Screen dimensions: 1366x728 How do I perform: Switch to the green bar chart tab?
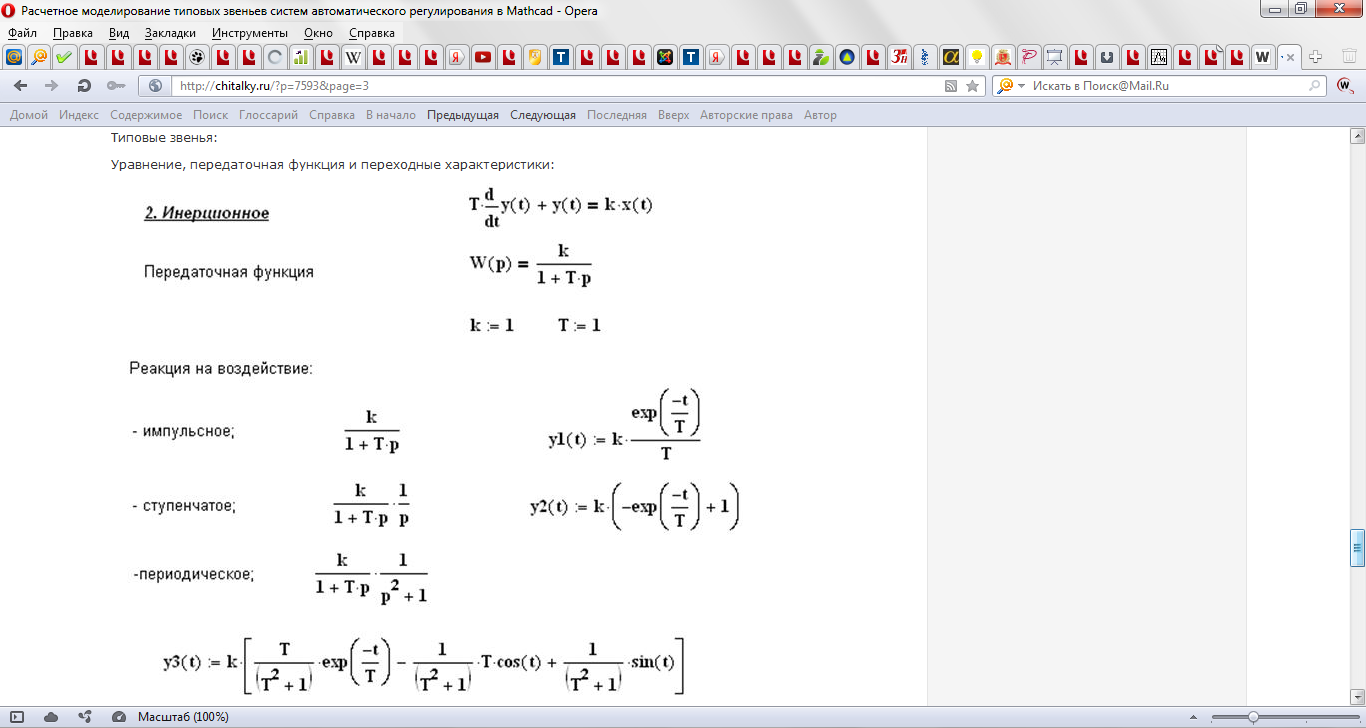300,56
